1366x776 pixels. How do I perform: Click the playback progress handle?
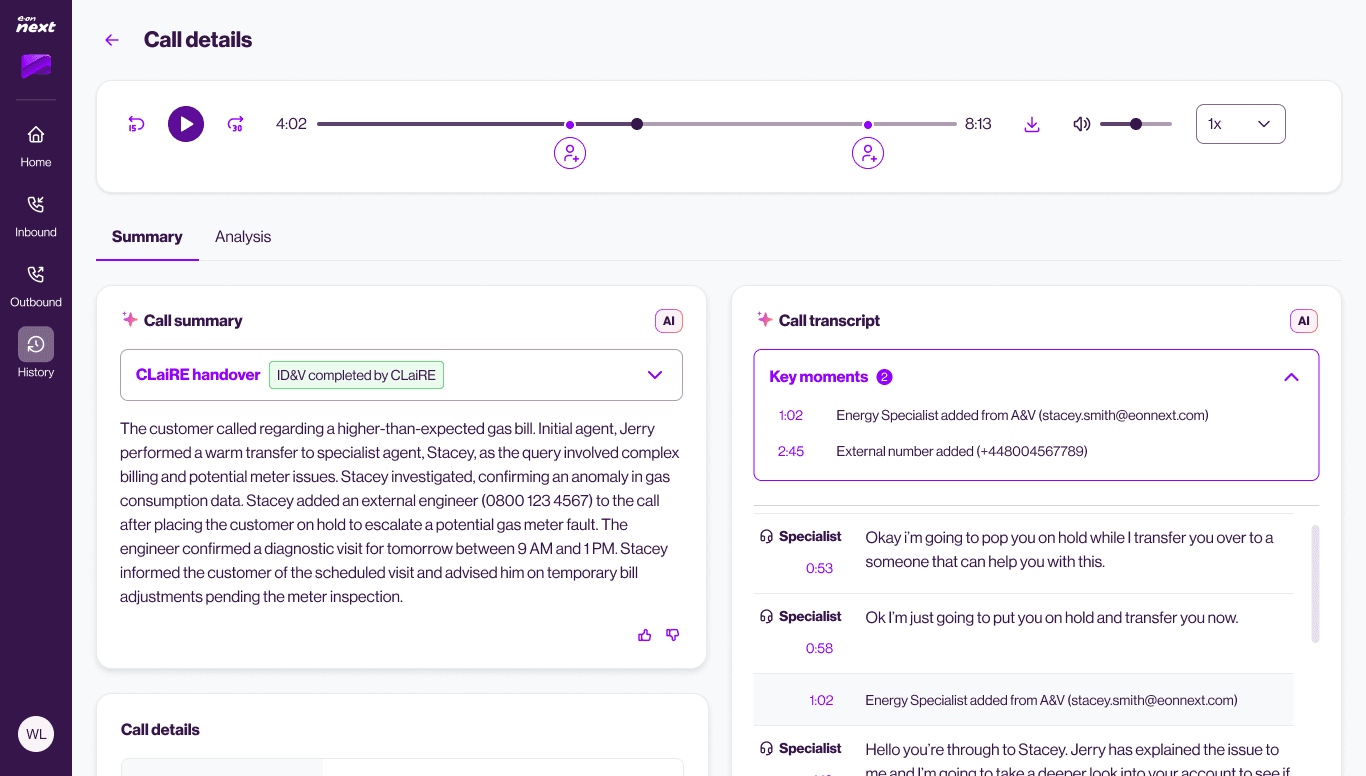click(x=637, y=124)
